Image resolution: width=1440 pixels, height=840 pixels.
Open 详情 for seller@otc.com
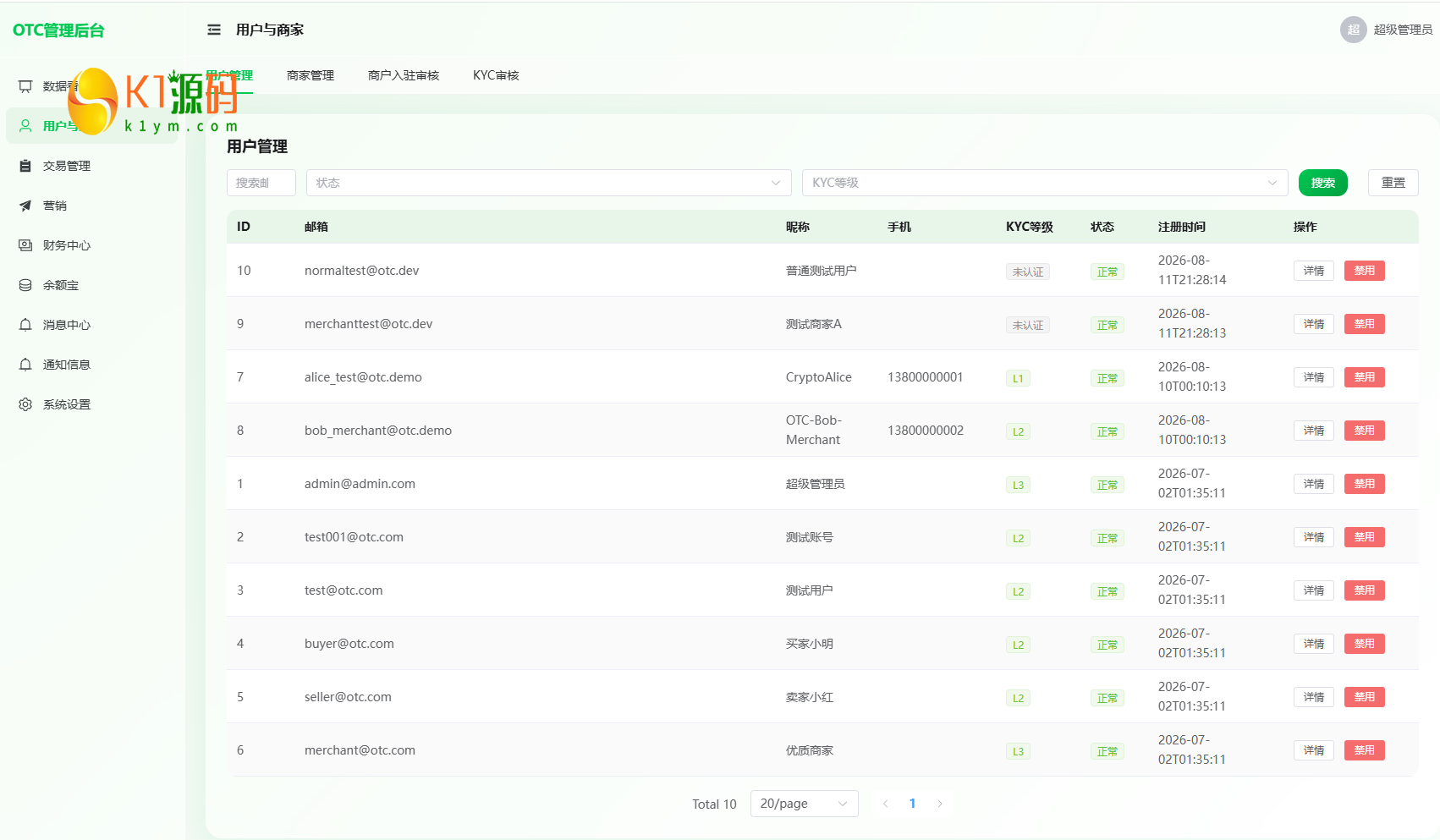pos(1314,697)
